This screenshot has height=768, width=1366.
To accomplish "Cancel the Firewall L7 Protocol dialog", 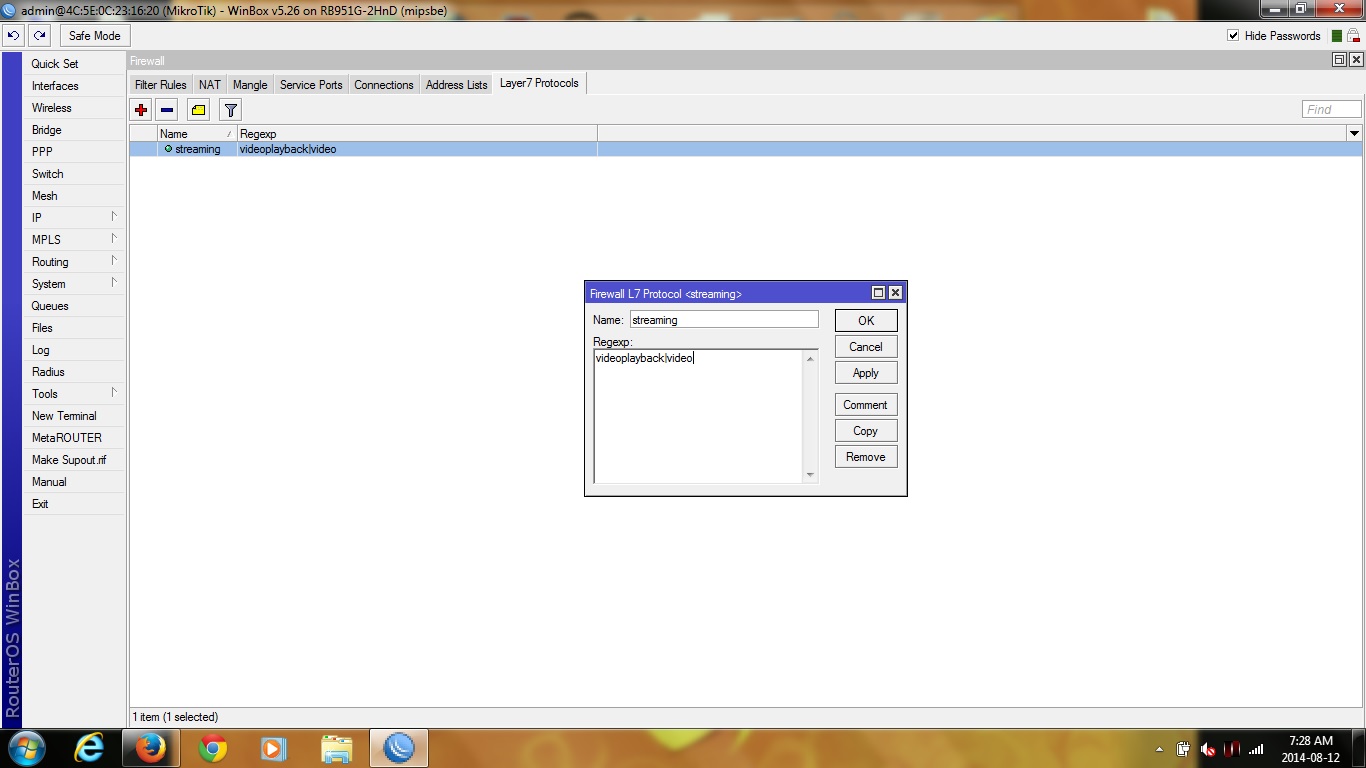I will coord(865,346).
